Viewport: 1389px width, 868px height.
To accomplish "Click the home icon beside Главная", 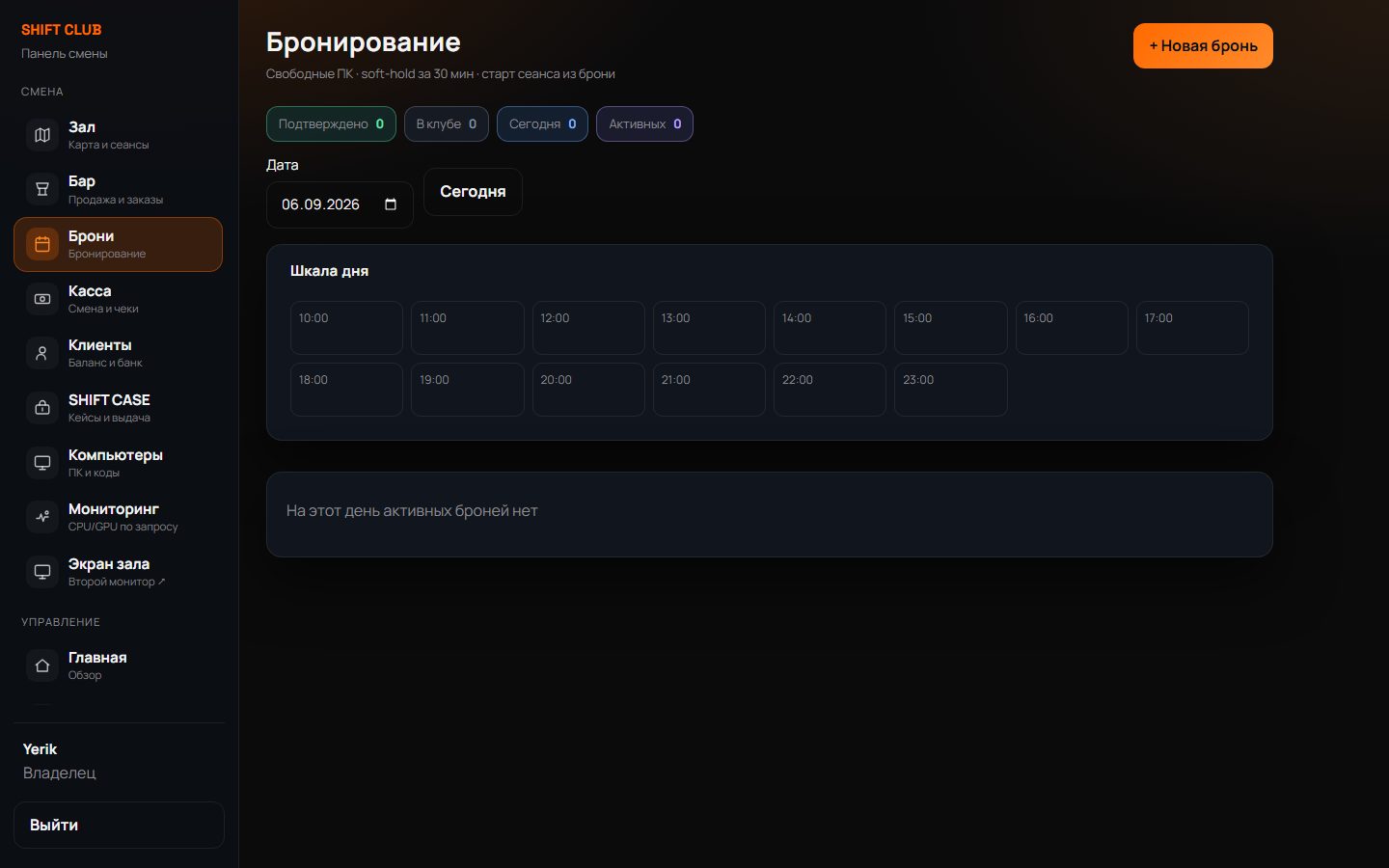I will 42,665.
